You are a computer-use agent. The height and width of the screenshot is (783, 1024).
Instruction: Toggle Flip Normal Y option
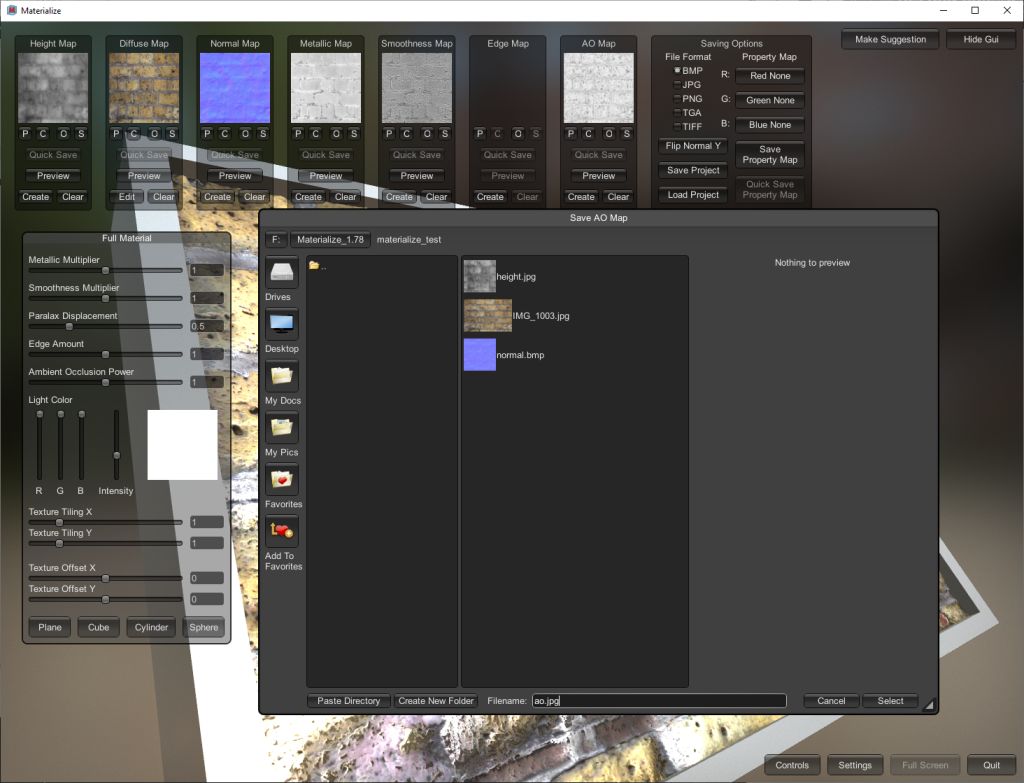(x=693, y=146)
